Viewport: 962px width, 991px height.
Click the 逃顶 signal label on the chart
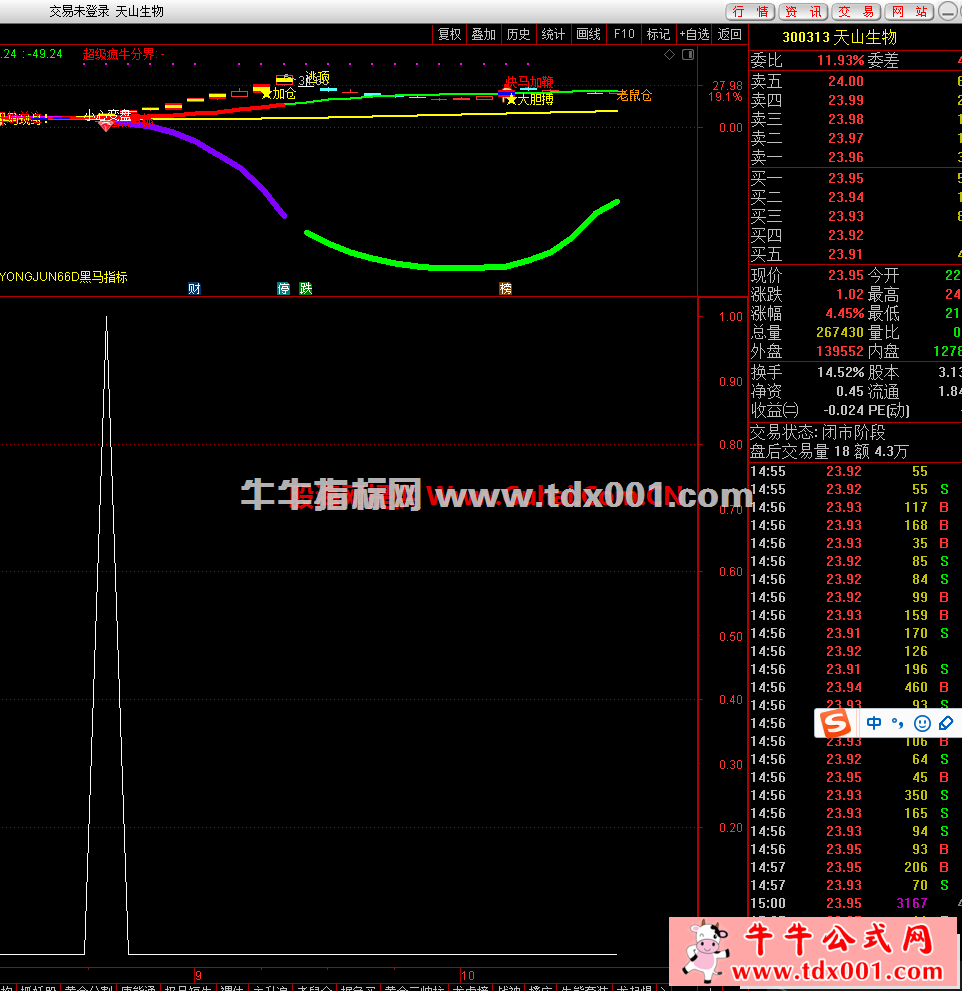pyautogui.click(x=318, y=78)
